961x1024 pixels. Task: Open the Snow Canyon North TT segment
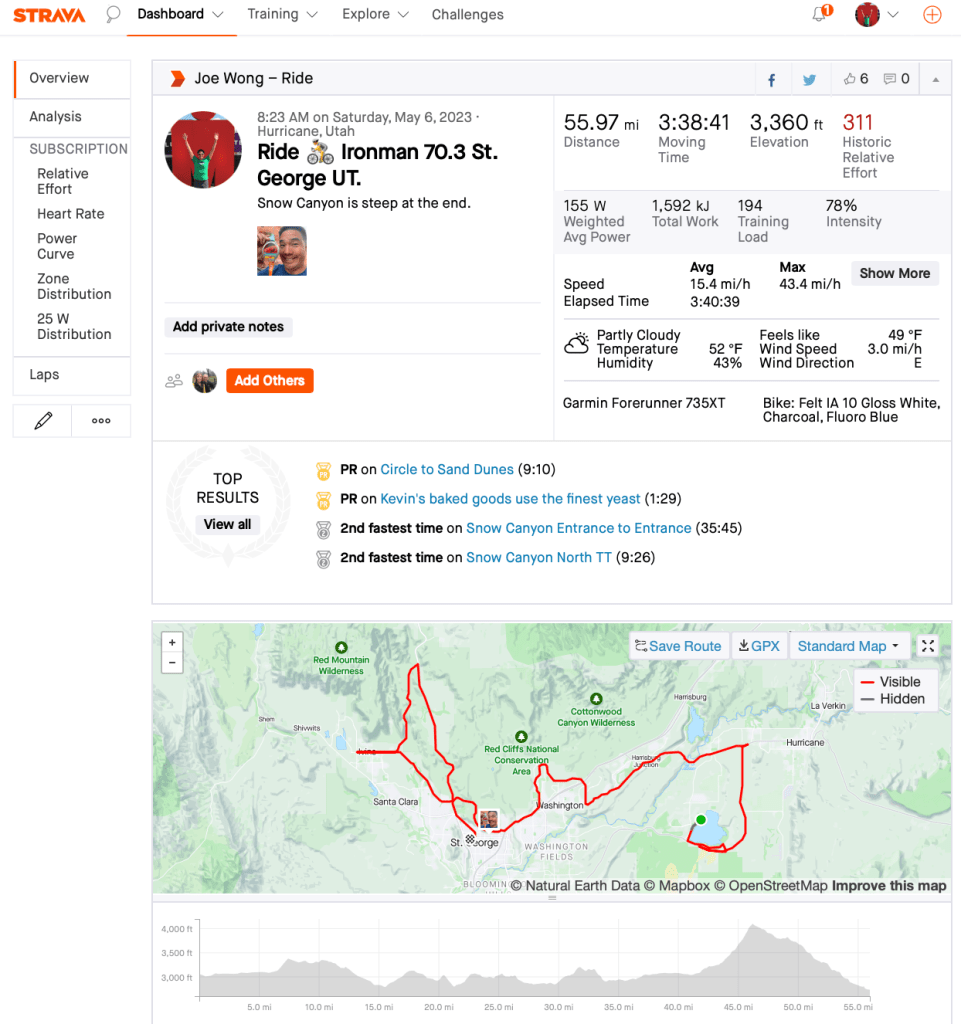pyautogui.click(x=538, y=557)
